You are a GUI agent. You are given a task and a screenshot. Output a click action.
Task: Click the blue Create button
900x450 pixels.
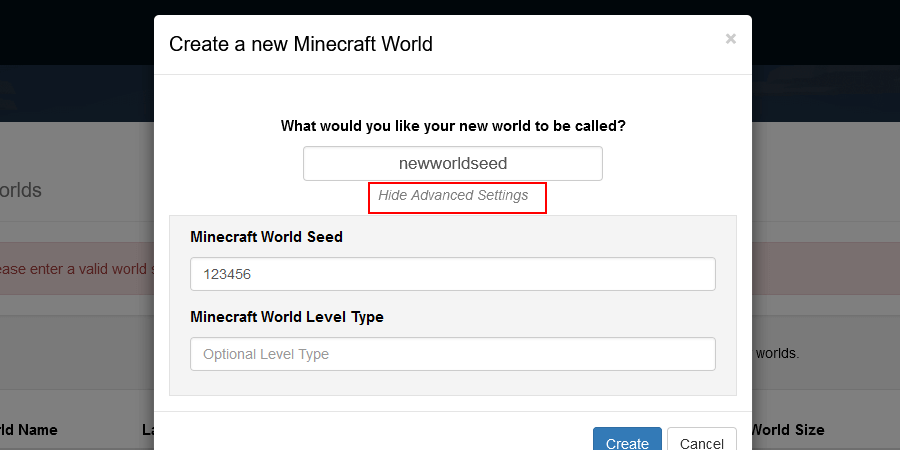click(627, 440)
